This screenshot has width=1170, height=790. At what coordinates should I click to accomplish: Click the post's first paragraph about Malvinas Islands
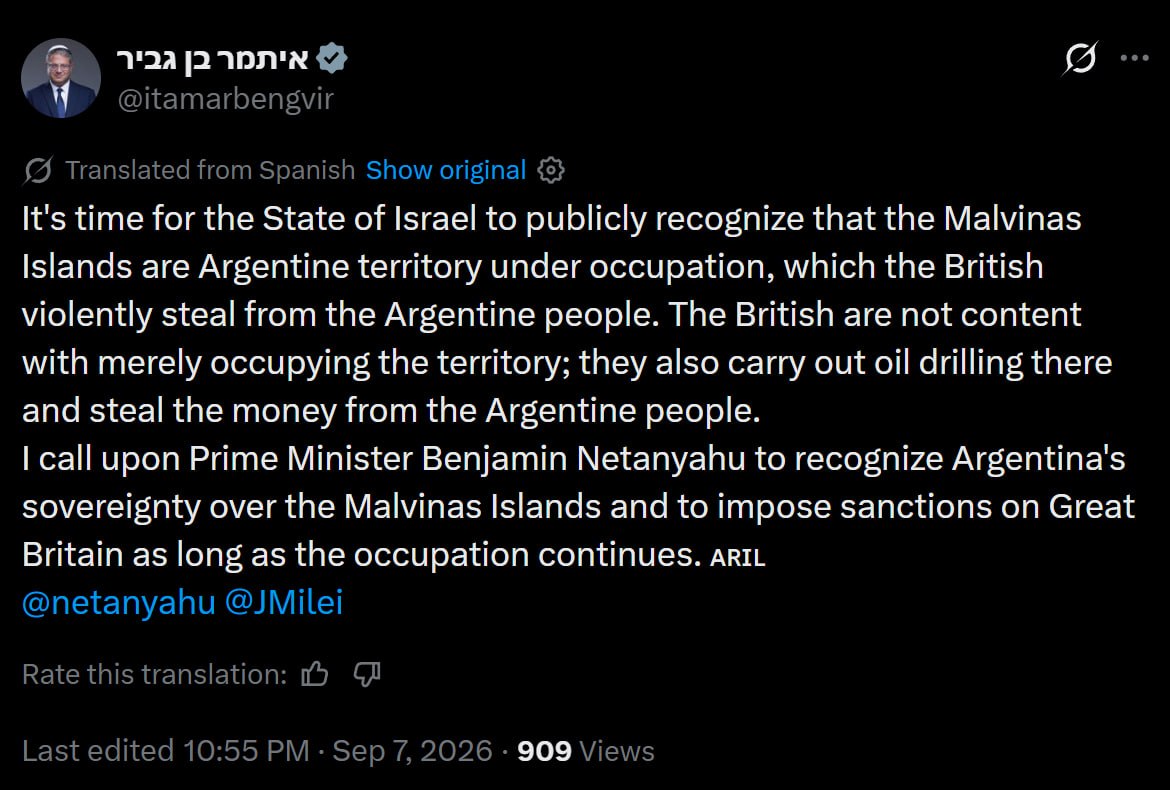point(567,315)
